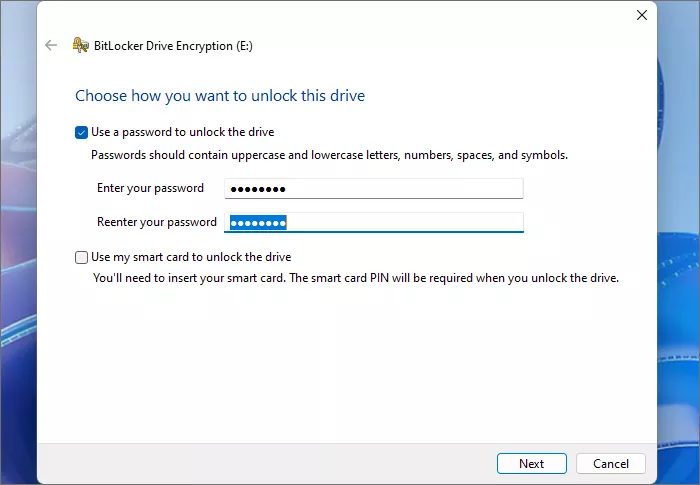
Task: Uncheck the 'Use a password' checkbox
Action: tap(82, 132)
